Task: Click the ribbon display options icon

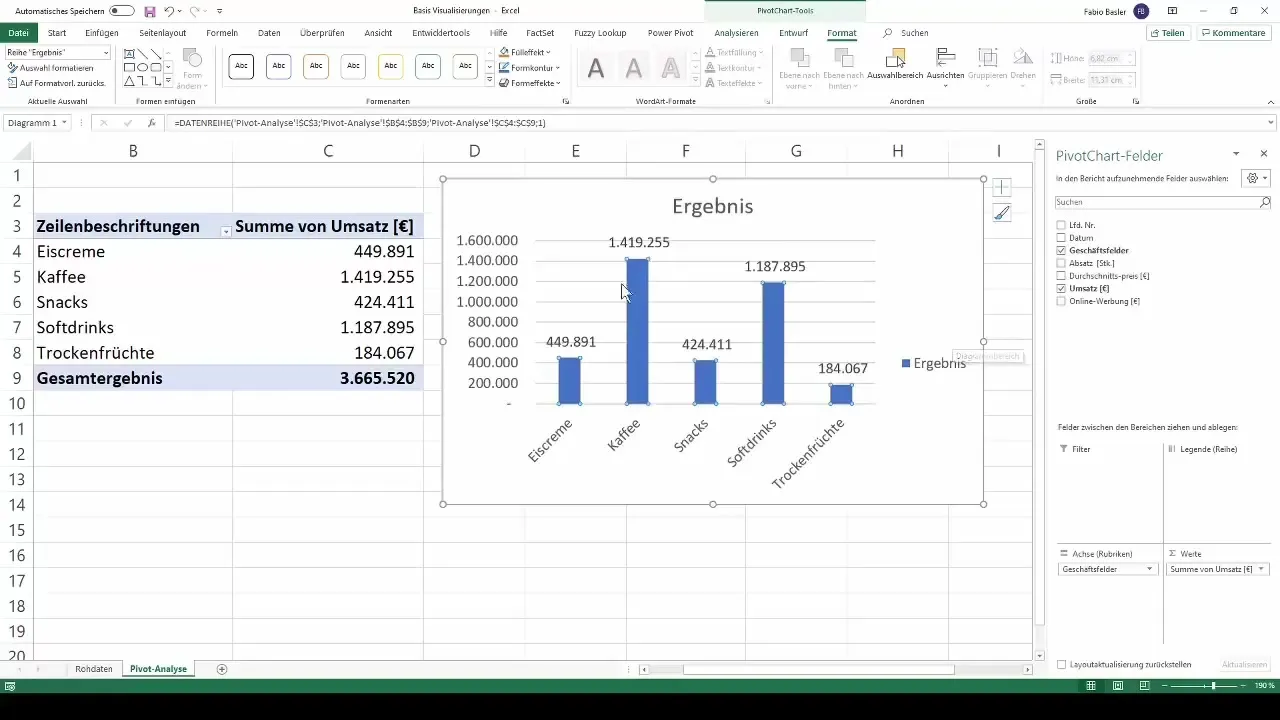Action: [1172, 11]
